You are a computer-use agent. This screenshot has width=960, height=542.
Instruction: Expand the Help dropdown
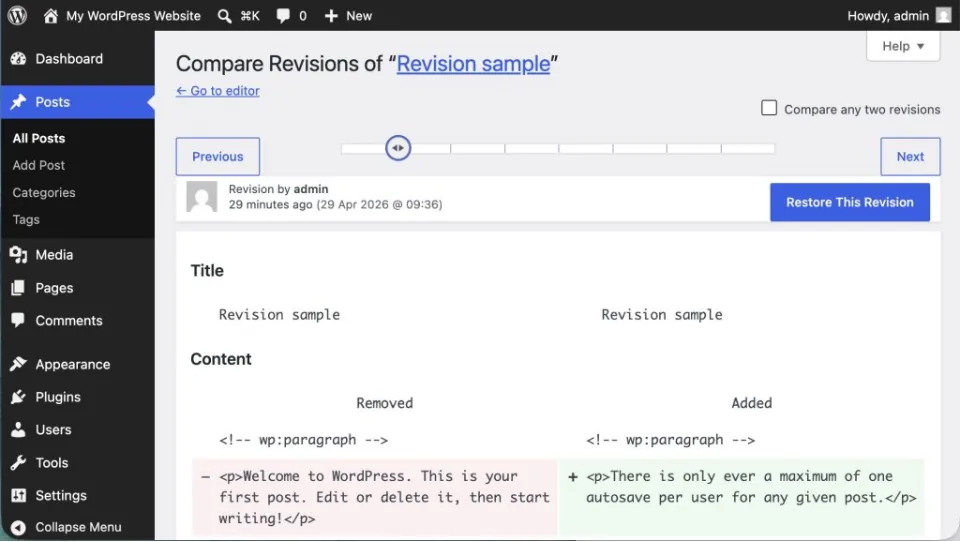[903, 46]
